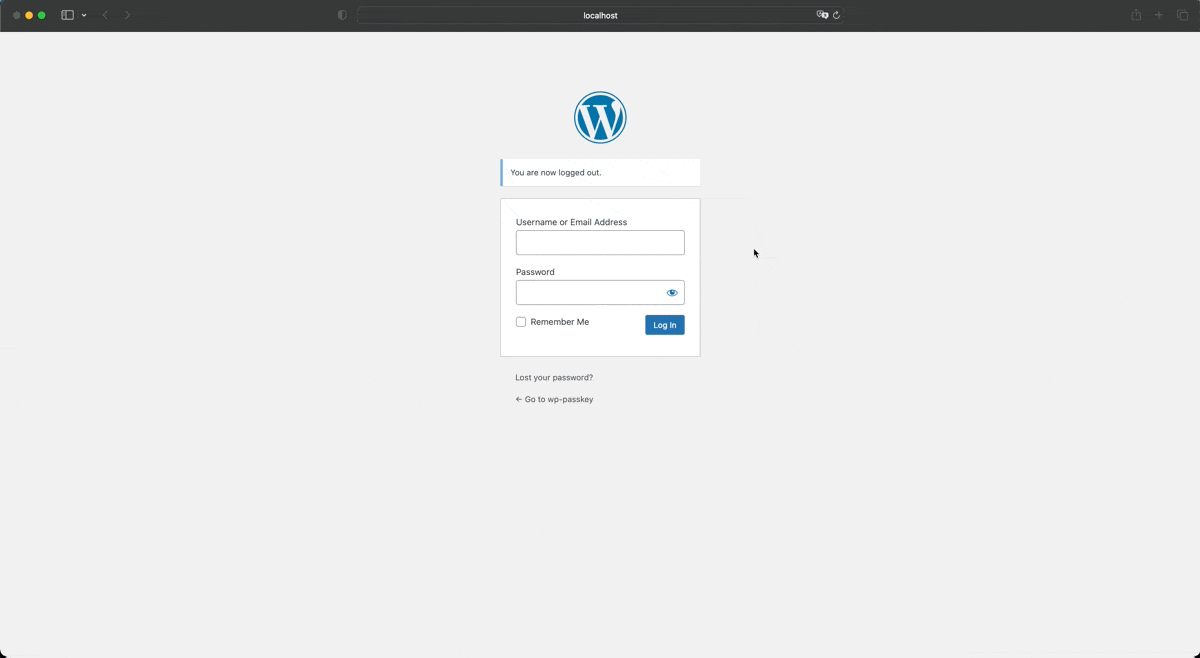Close the Safari window with the red button

coord(16,15)
